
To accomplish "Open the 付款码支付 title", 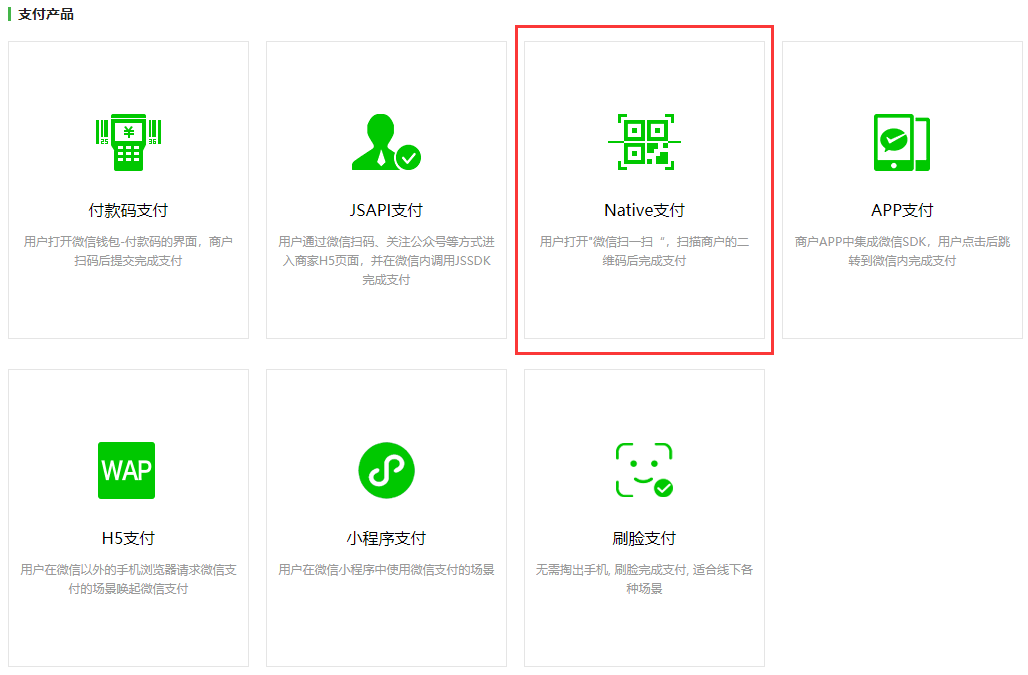I will pyautogui.click(x=128, y=210).
